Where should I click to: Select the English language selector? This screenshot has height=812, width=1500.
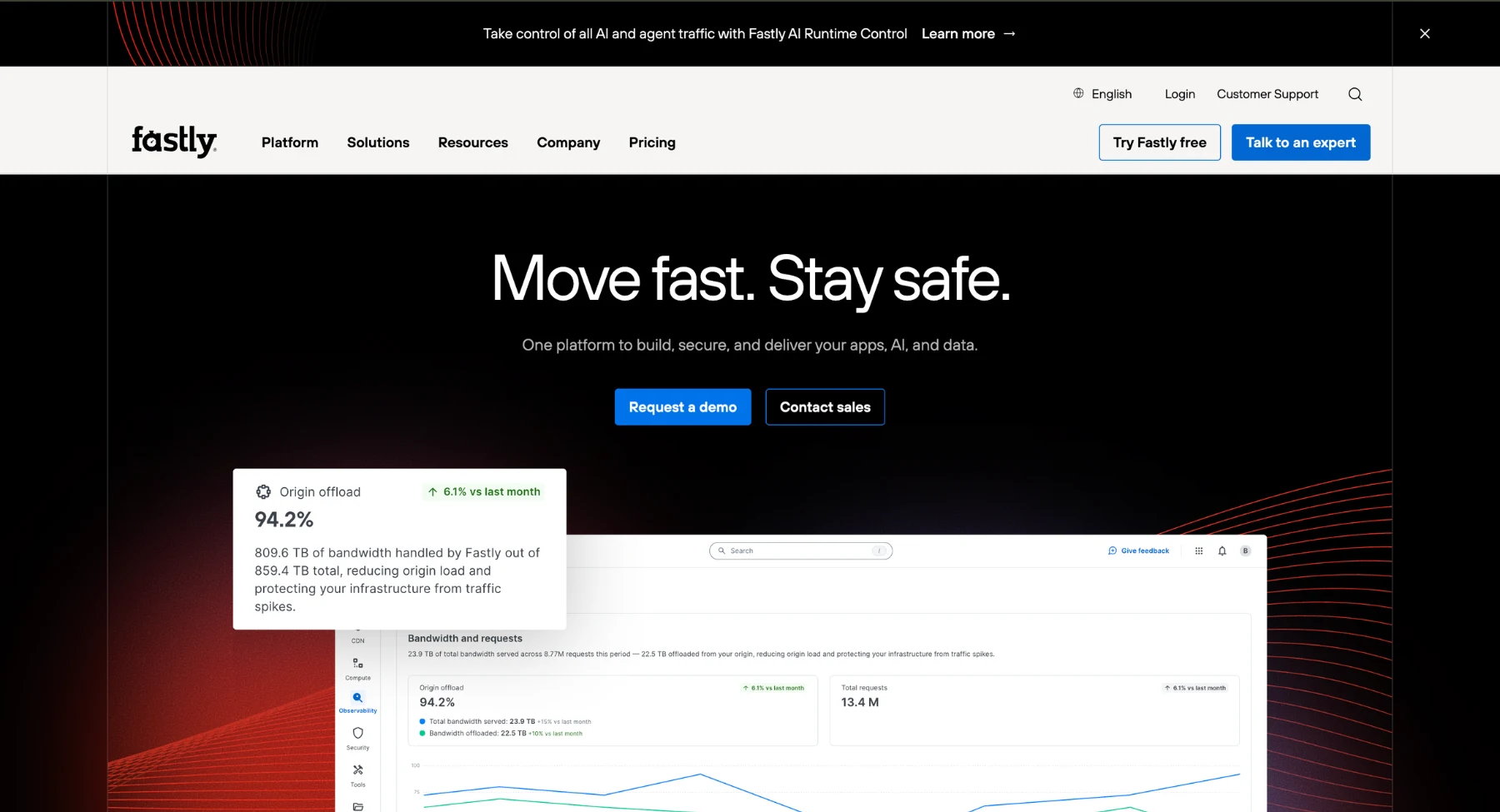click(x=1102, y=94)
